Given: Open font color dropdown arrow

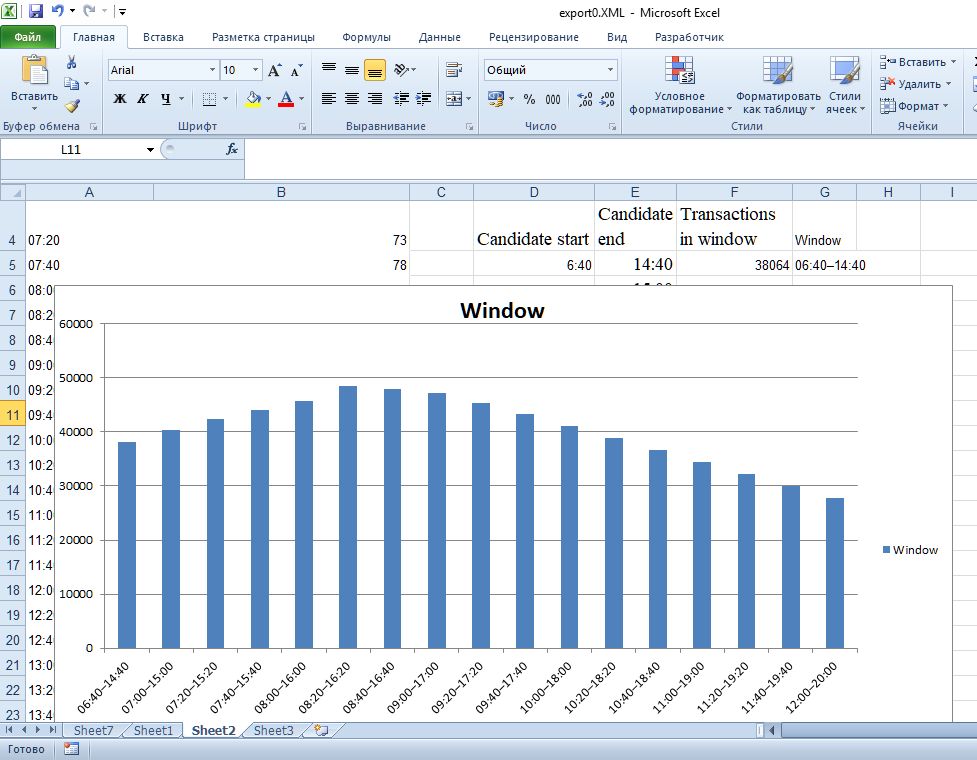Looking at the screenshot, I should [302, 98].
